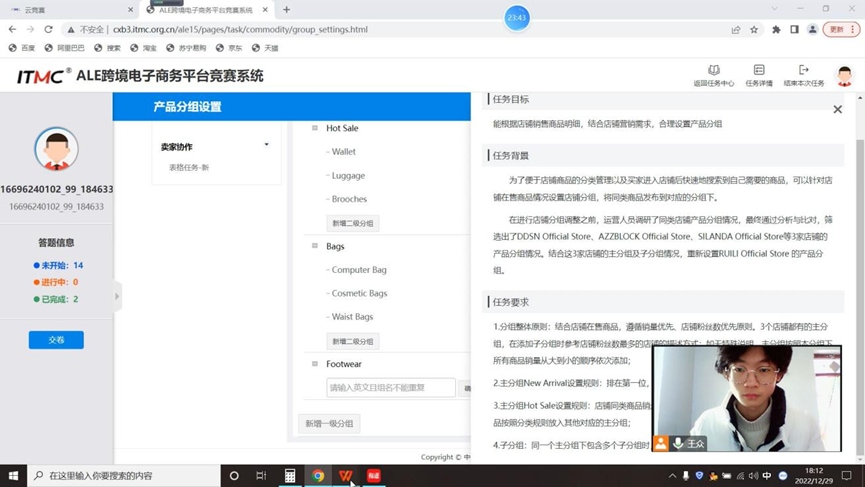Open the browser extensions puzzle icon
865x487 pixels.
click(776, 30)
